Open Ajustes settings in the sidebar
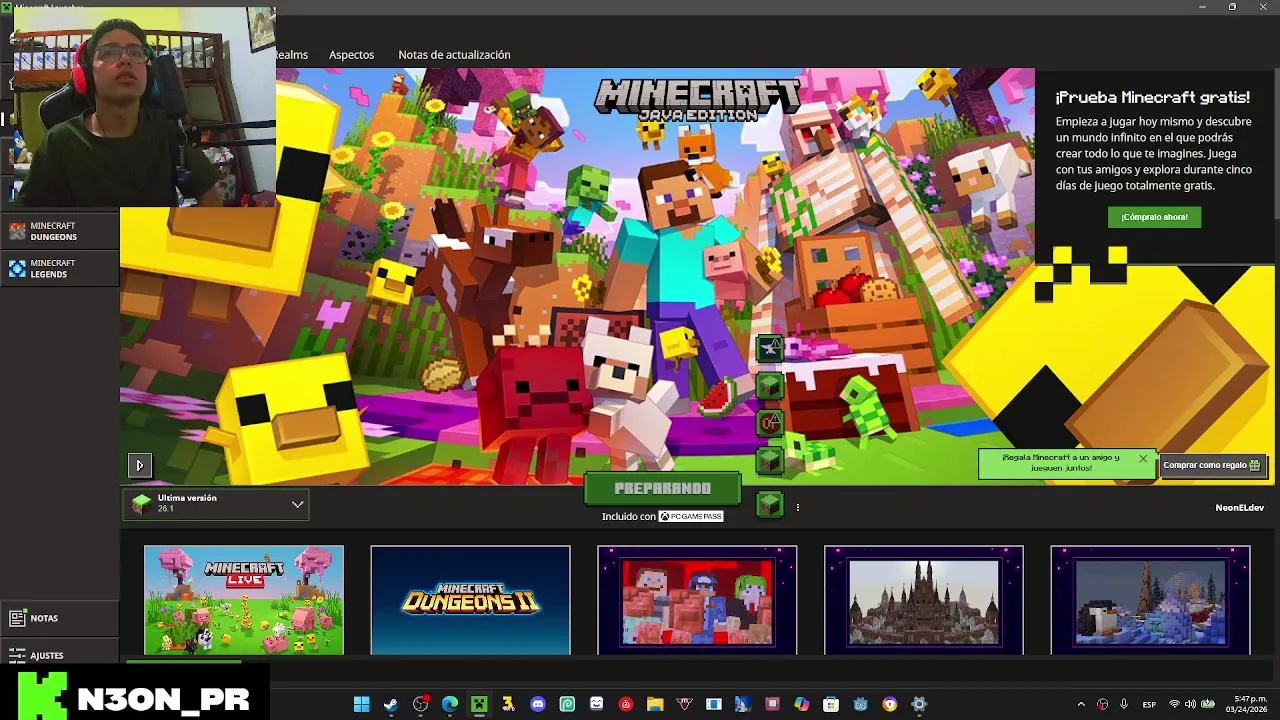This screenshot has width=1280, height=720. (60, 655)
